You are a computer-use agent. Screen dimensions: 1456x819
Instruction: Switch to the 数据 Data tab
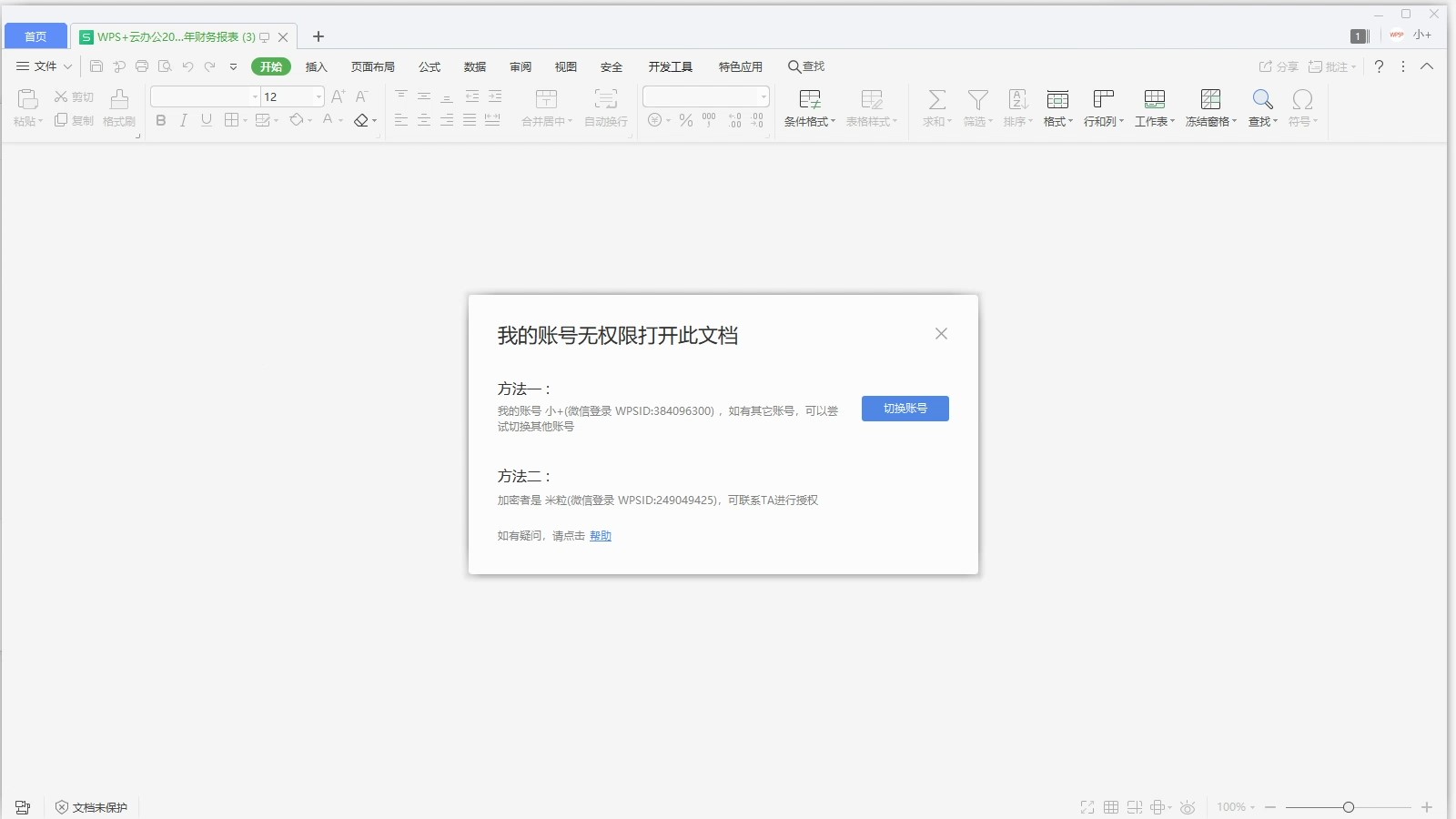(475, 66)
